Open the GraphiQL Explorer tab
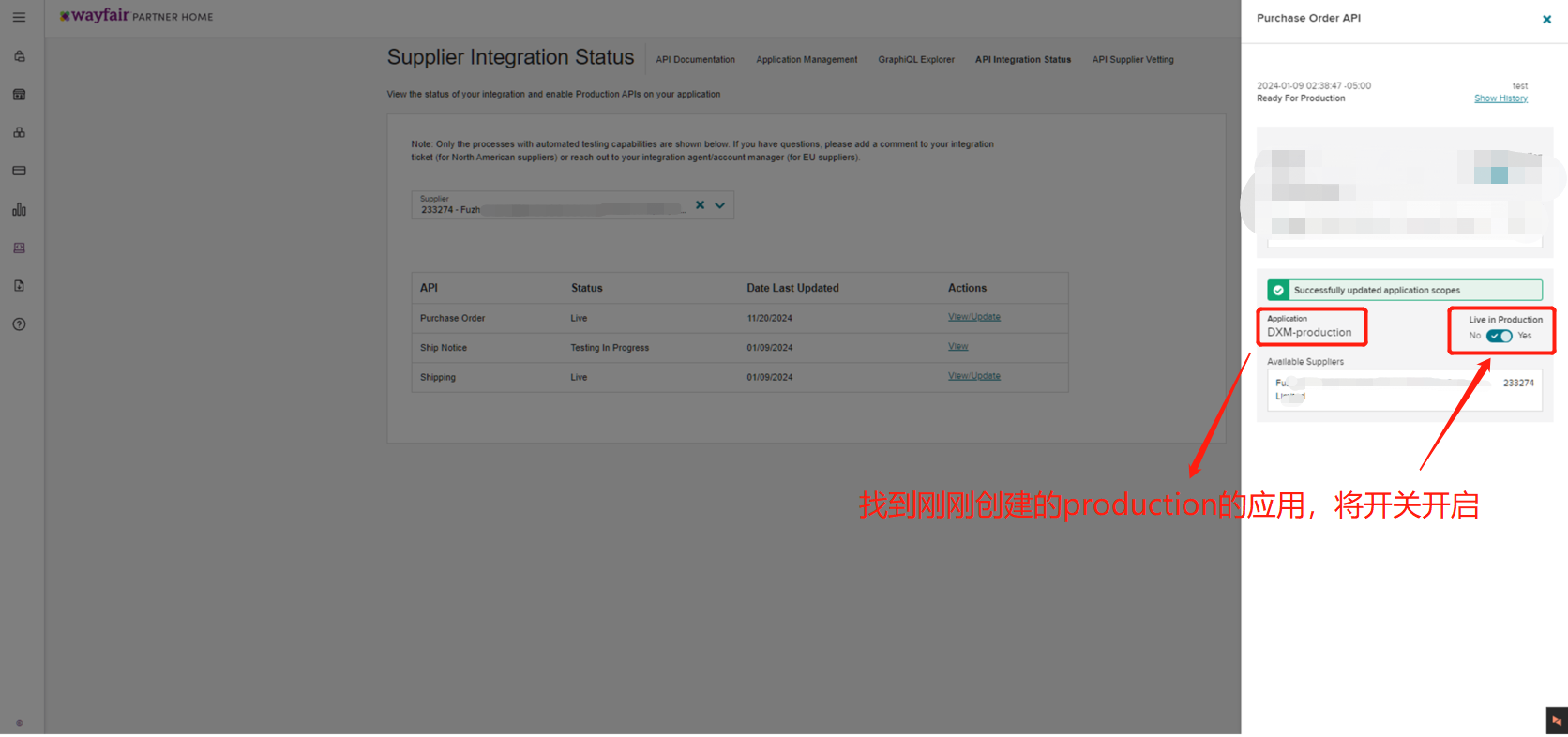Image resolution: width=1568 pixels, height=737 pixels. (916, 59)
